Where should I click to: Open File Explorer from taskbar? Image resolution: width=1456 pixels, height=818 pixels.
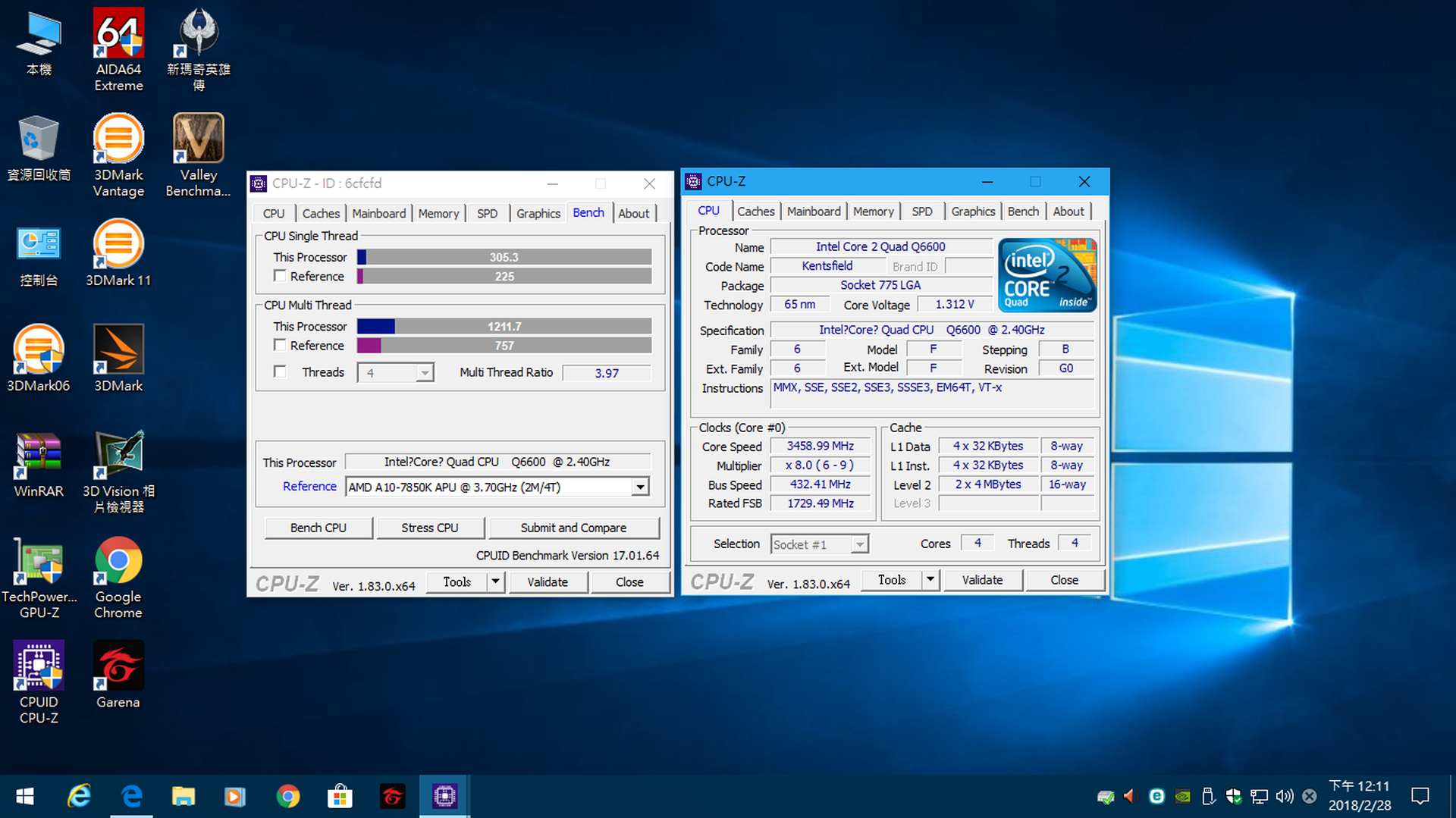[x=183, y=796]
